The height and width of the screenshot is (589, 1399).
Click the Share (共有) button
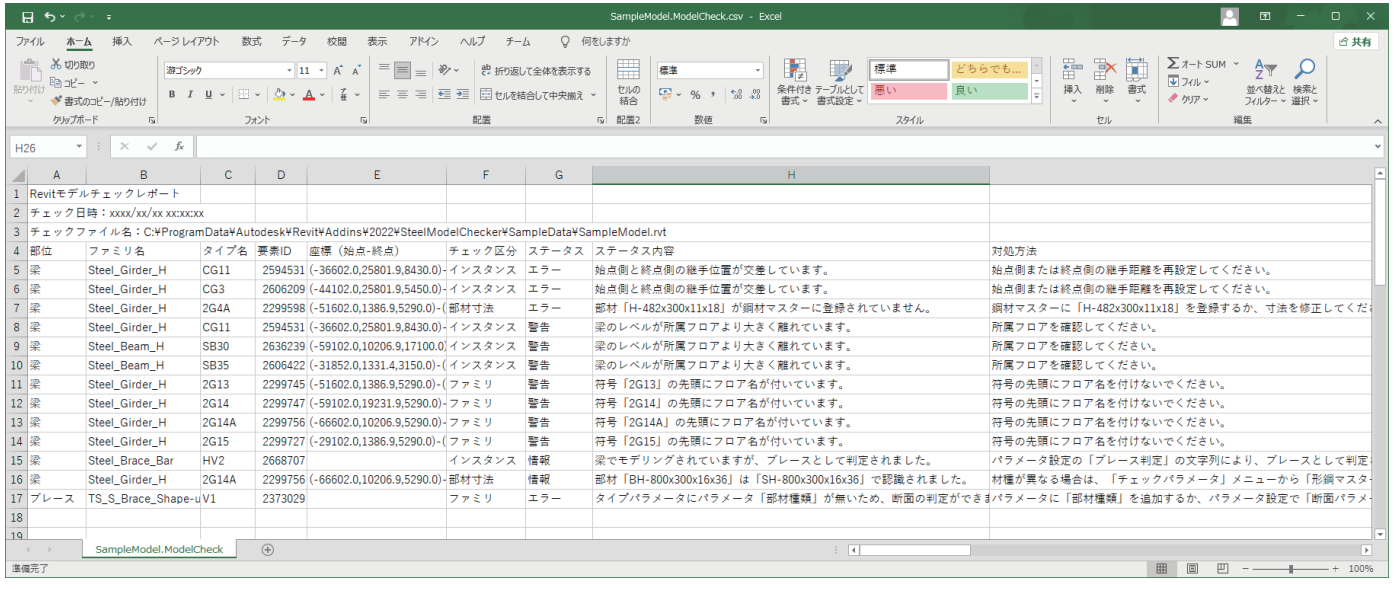tap(1355, 41)
